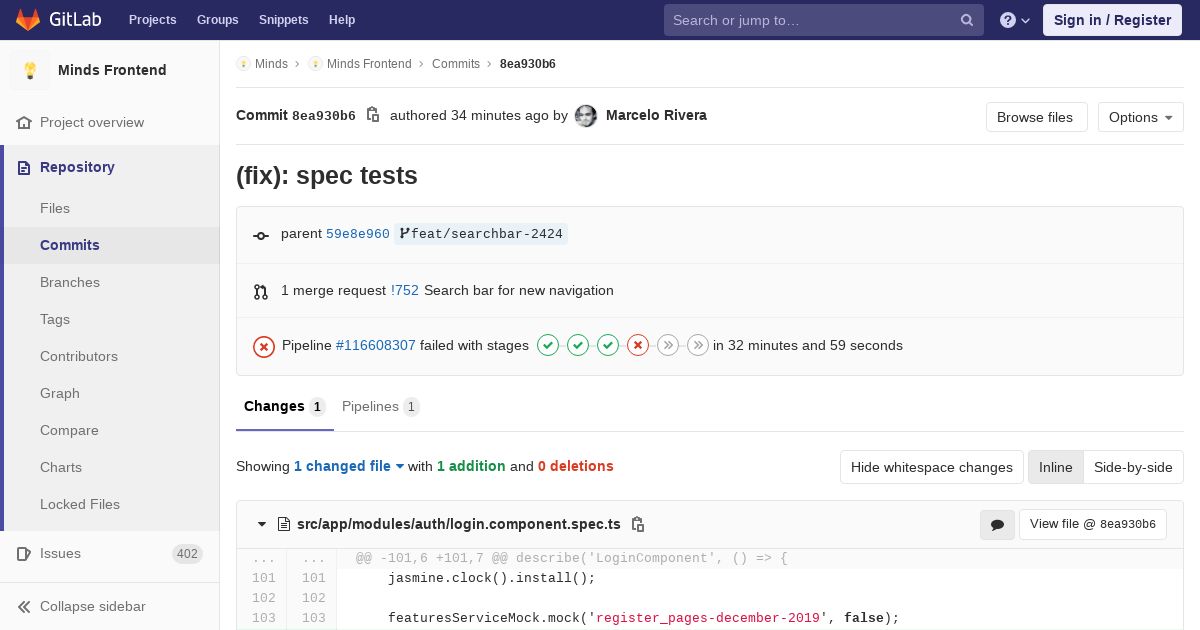Focus the Search or jump to field

coord(824,20)
